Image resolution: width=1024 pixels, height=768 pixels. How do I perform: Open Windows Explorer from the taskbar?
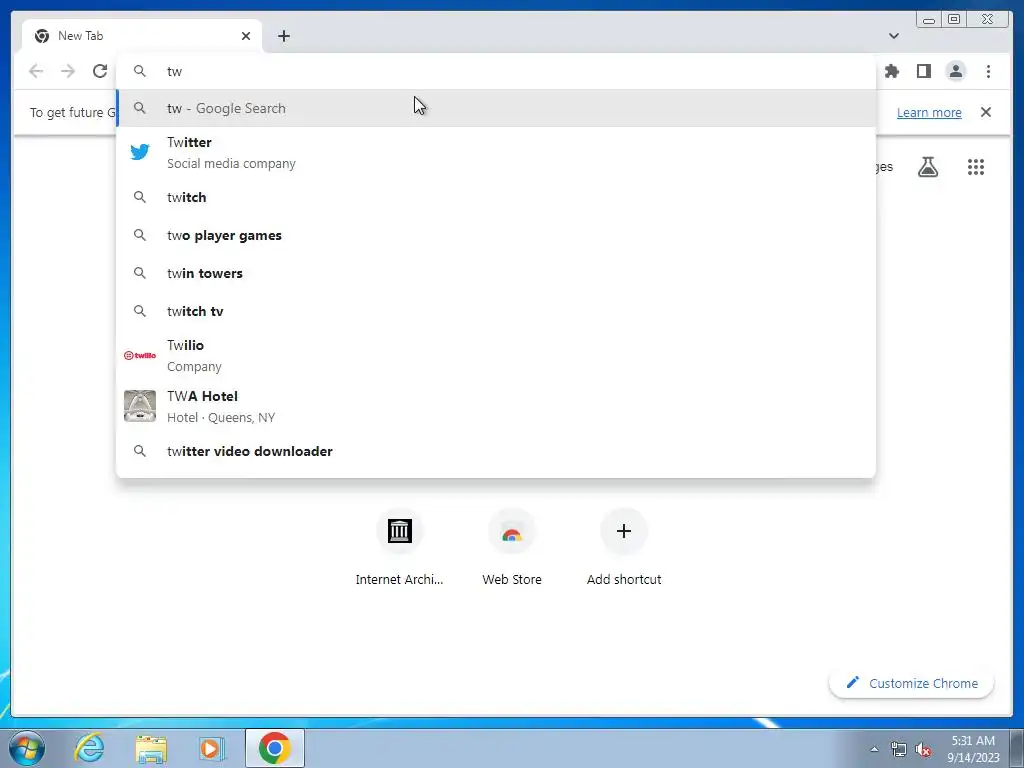pos(151,748)
